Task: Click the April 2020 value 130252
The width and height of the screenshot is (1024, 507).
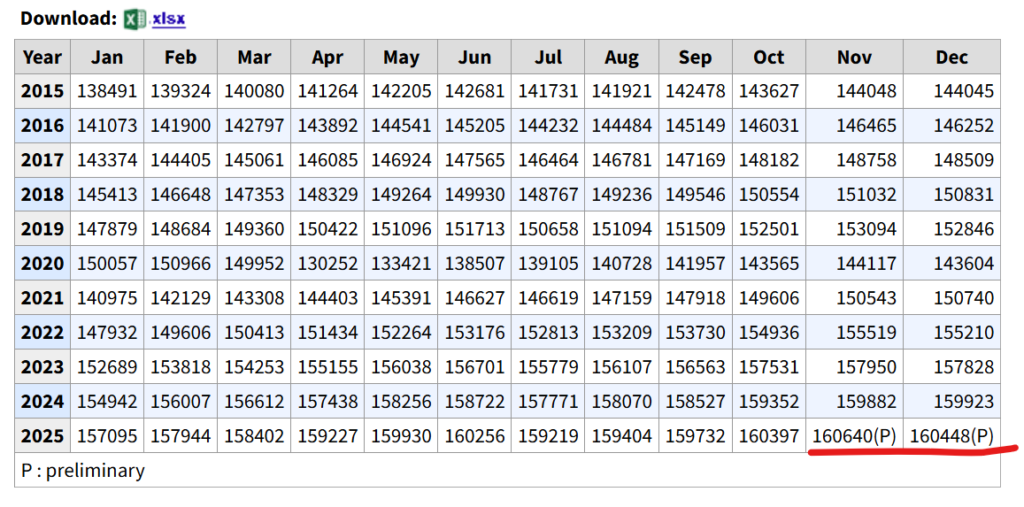Action: (327, 263)
